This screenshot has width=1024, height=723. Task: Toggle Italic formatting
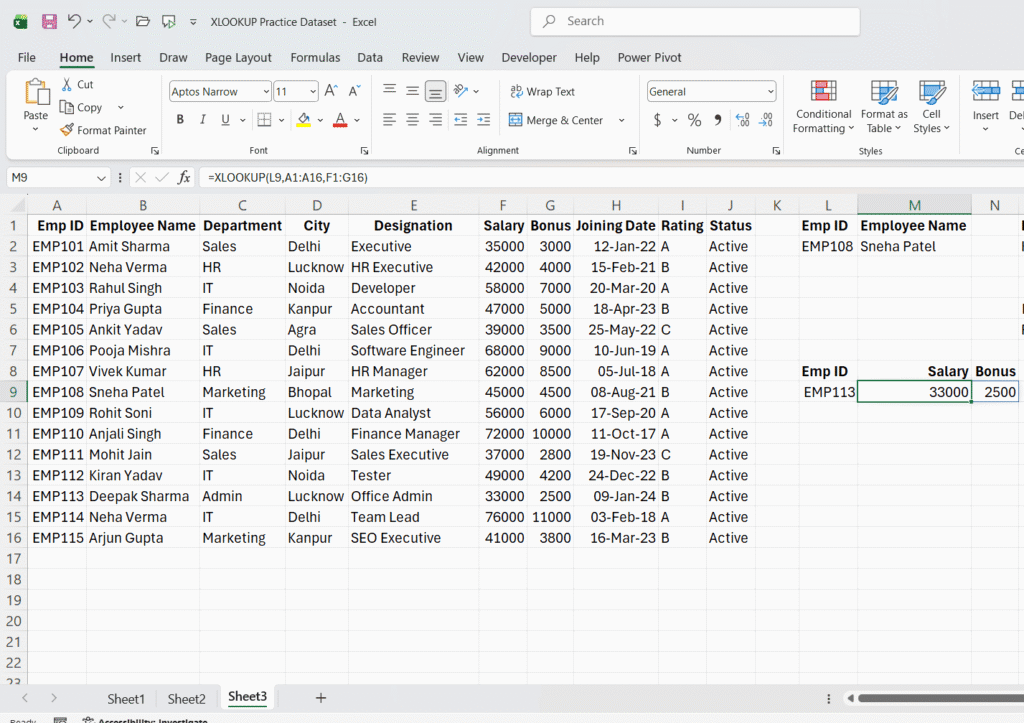pos(202,120)
